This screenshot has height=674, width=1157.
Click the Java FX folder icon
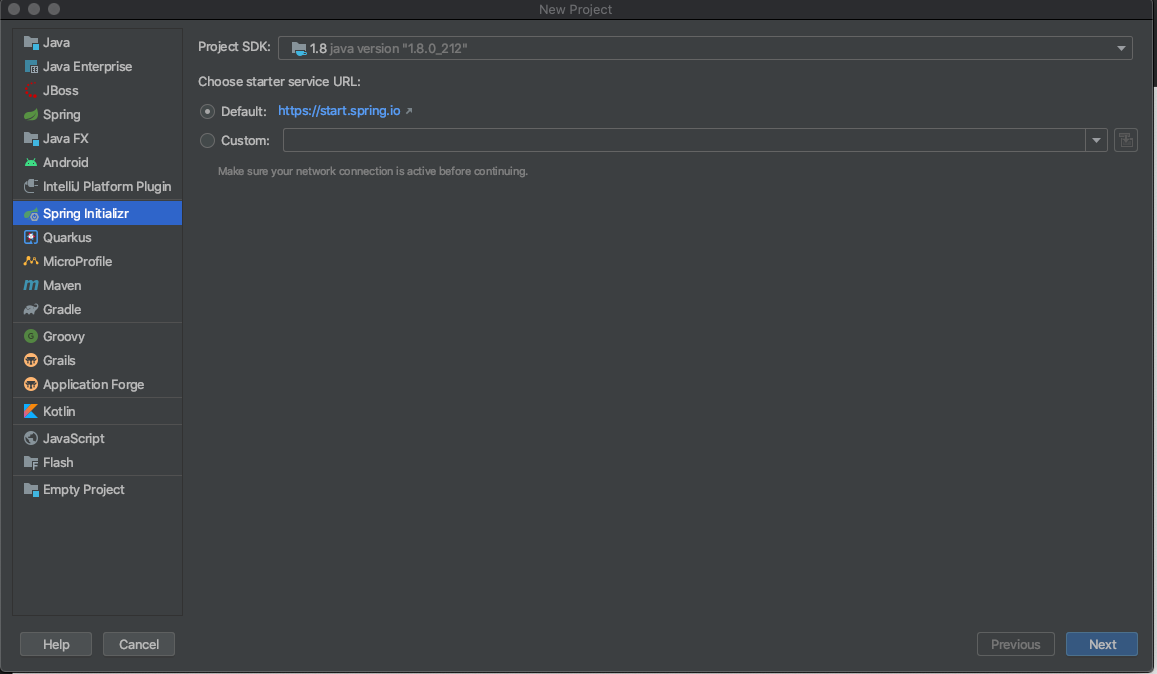(x=31, y=139)
